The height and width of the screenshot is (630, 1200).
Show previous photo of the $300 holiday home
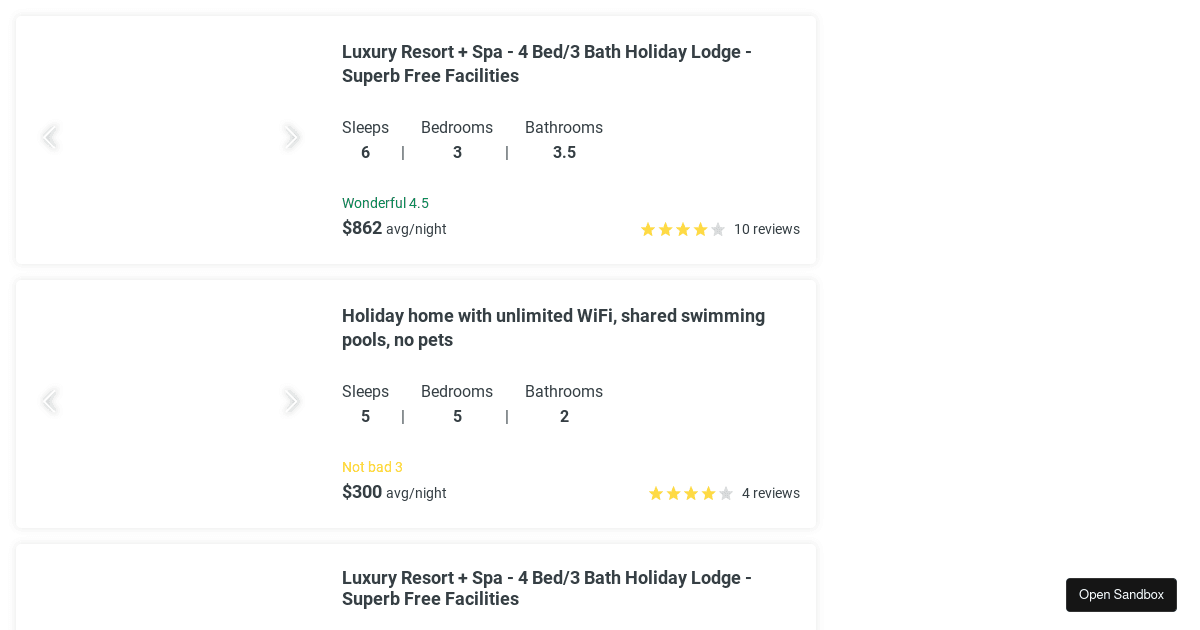(x=49, y=401)
